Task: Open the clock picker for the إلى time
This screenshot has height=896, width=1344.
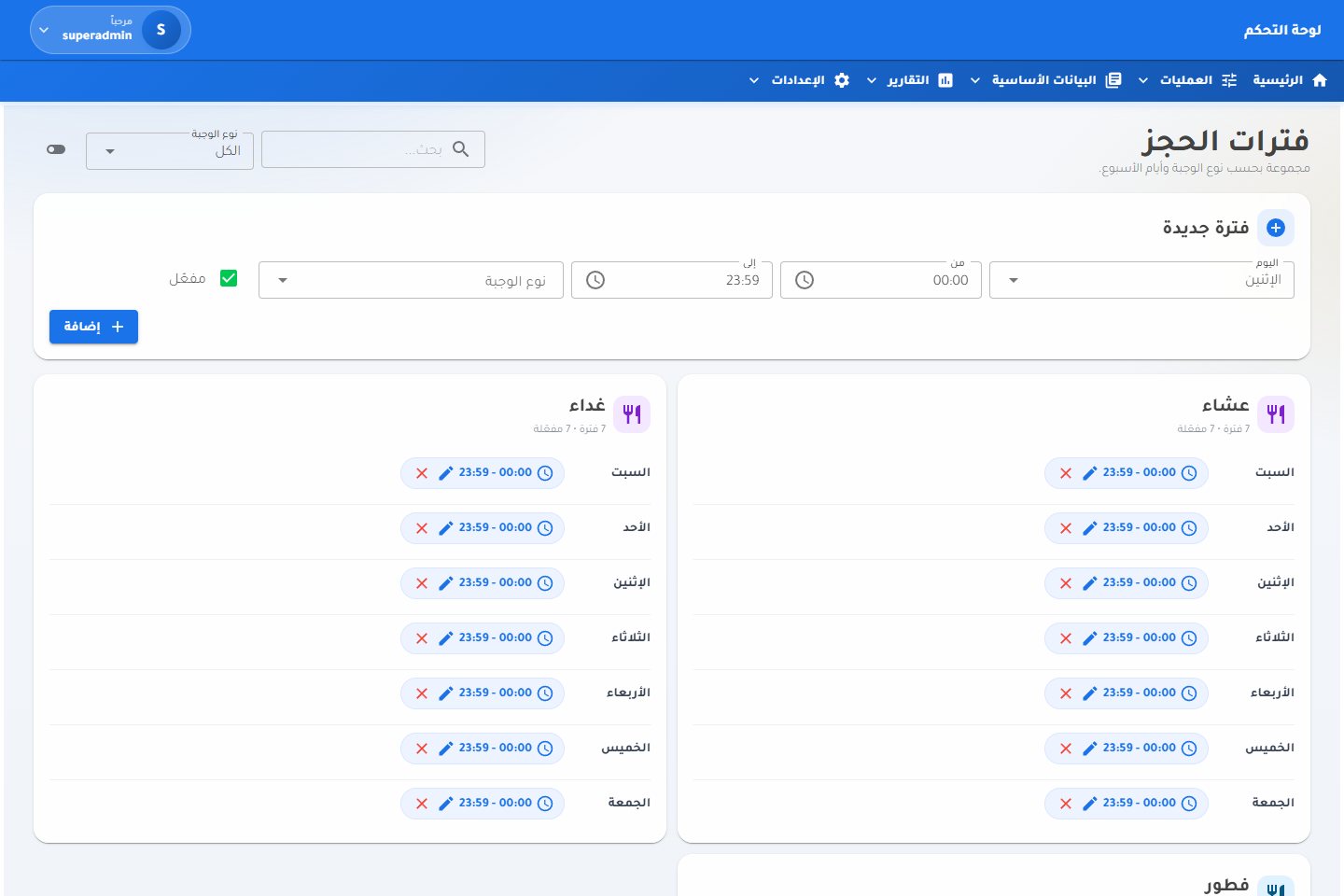Action: (x=595, y=280)
